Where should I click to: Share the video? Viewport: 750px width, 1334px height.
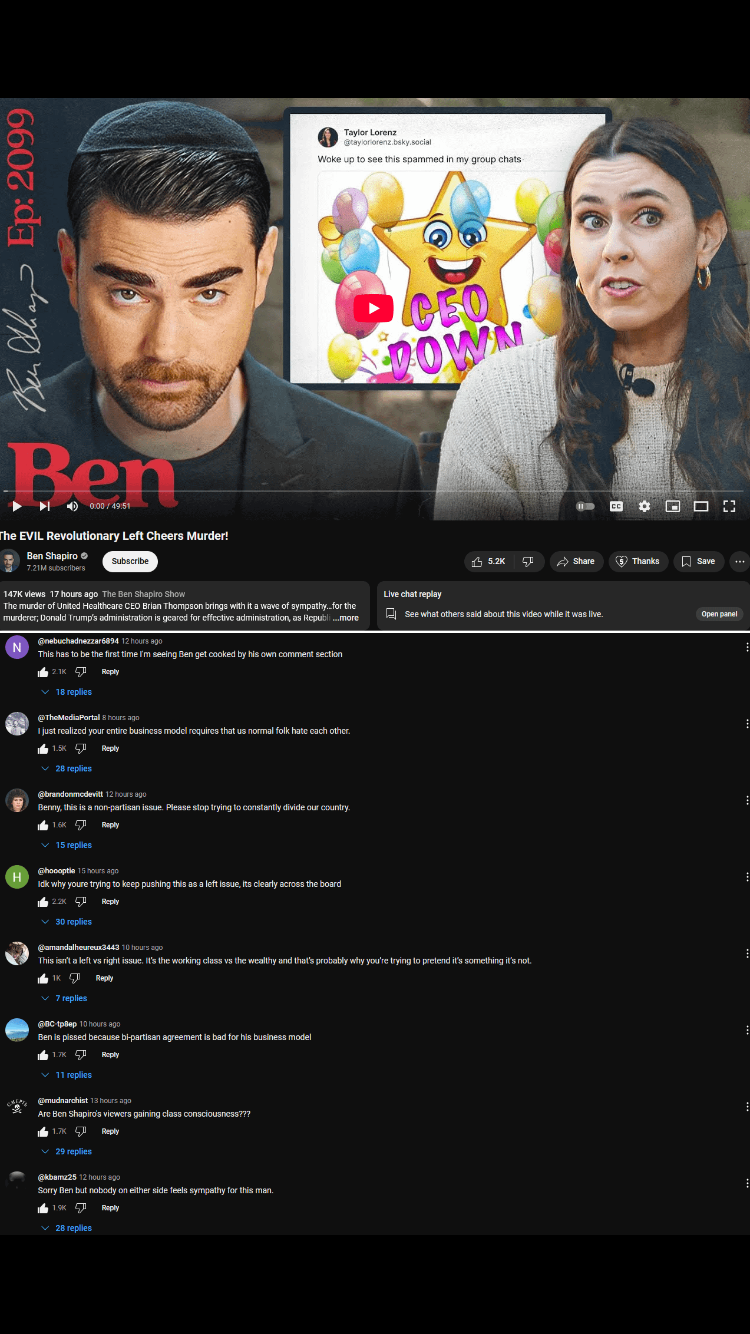pos(576,561)
